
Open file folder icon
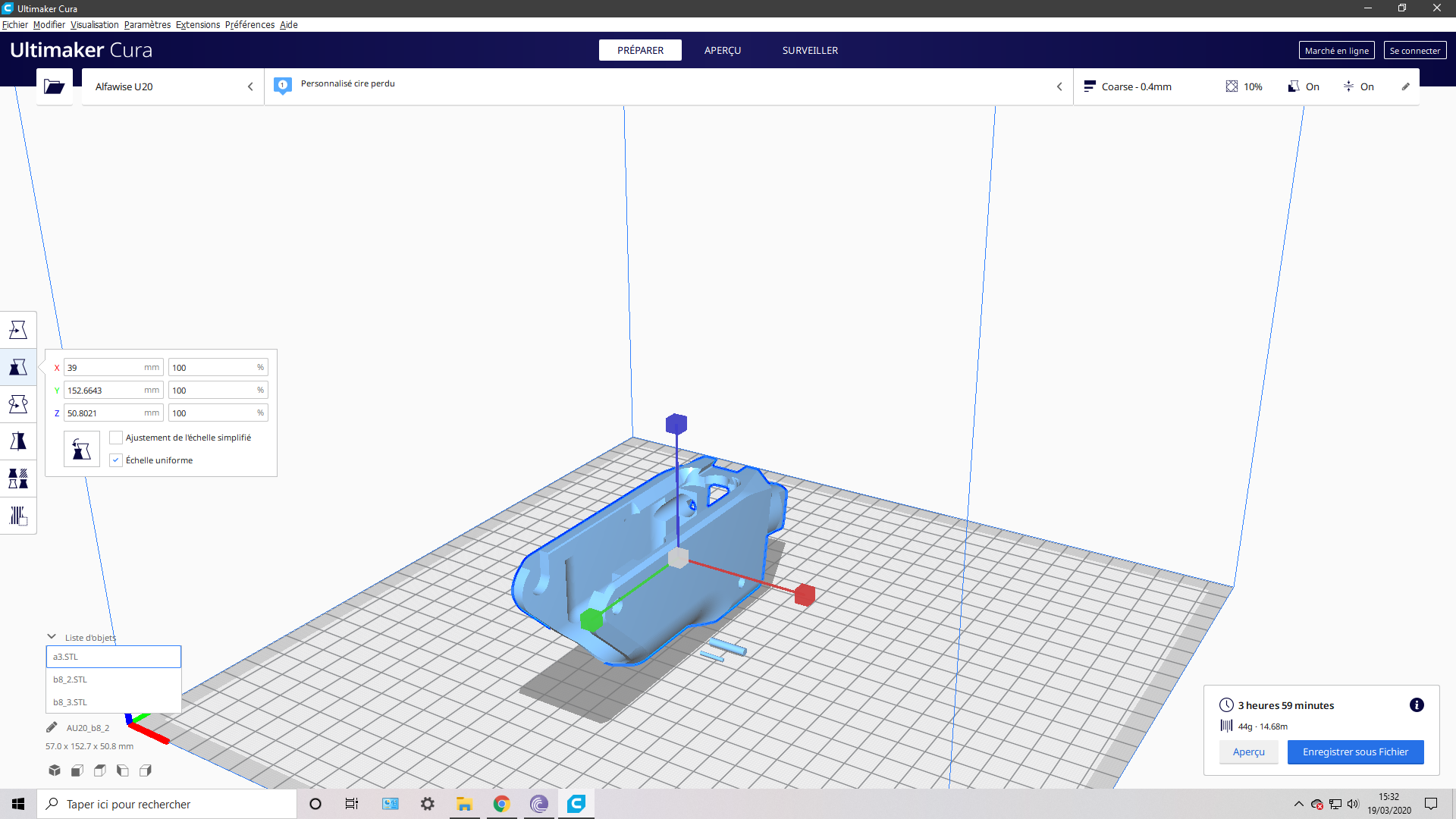click(x=54, y=86)
